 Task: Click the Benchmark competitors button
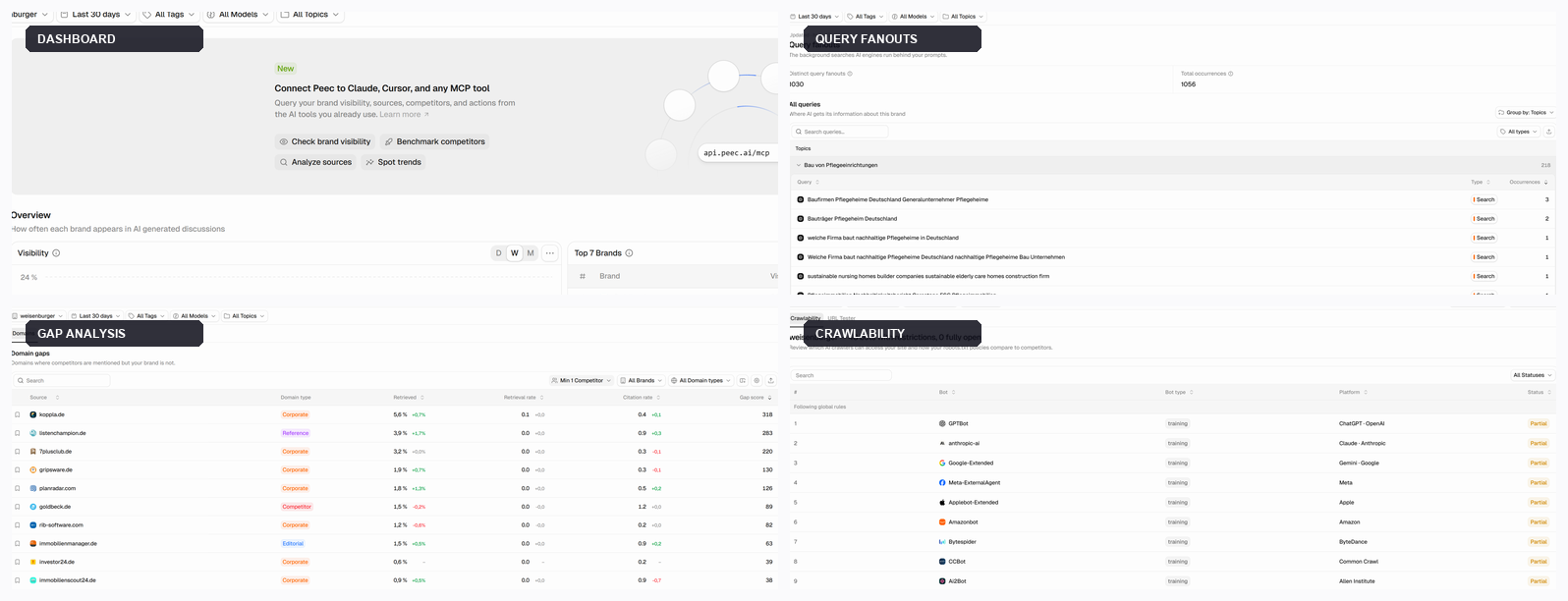[x=434, y=141]
